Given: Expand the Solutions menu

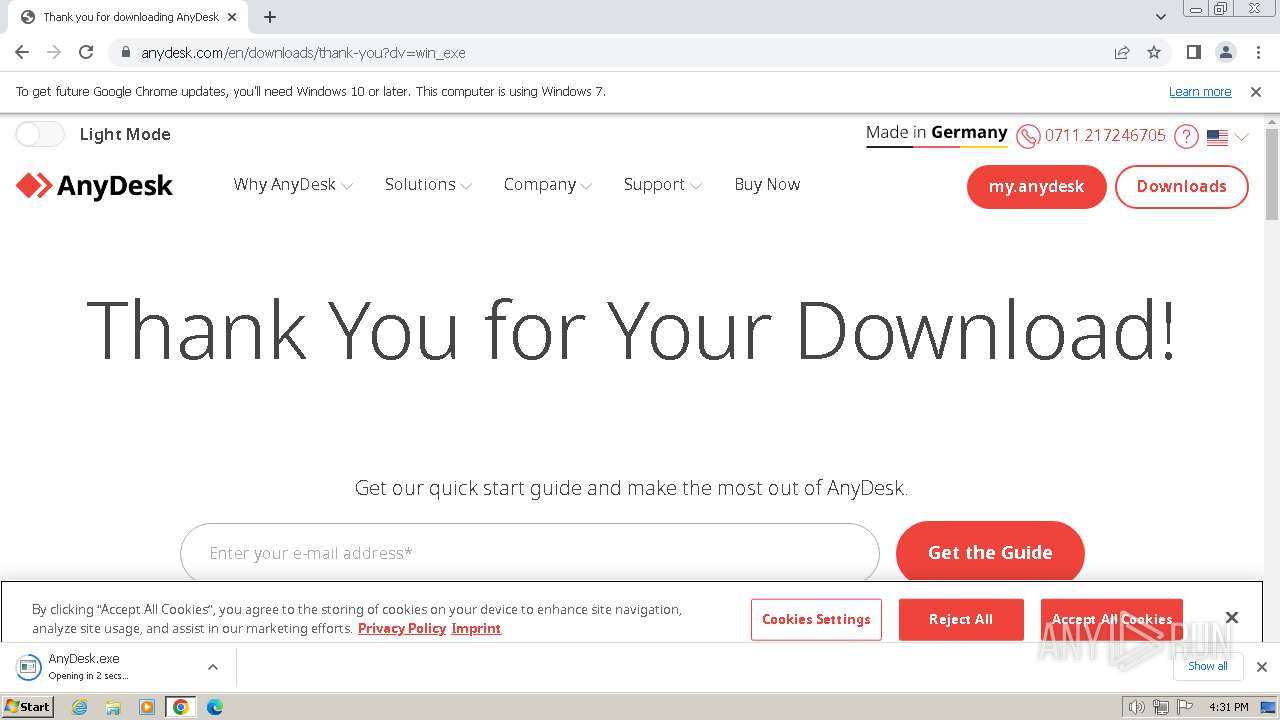Looking at the screenshot, I should [428, 185].
